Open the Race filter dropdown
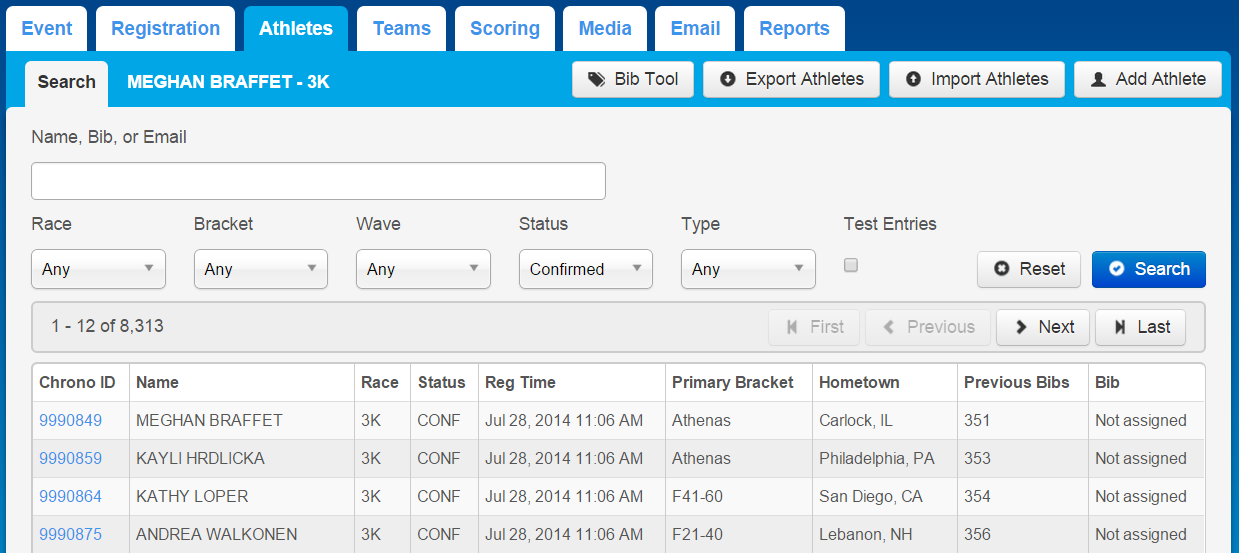 [x=99, y=269]
